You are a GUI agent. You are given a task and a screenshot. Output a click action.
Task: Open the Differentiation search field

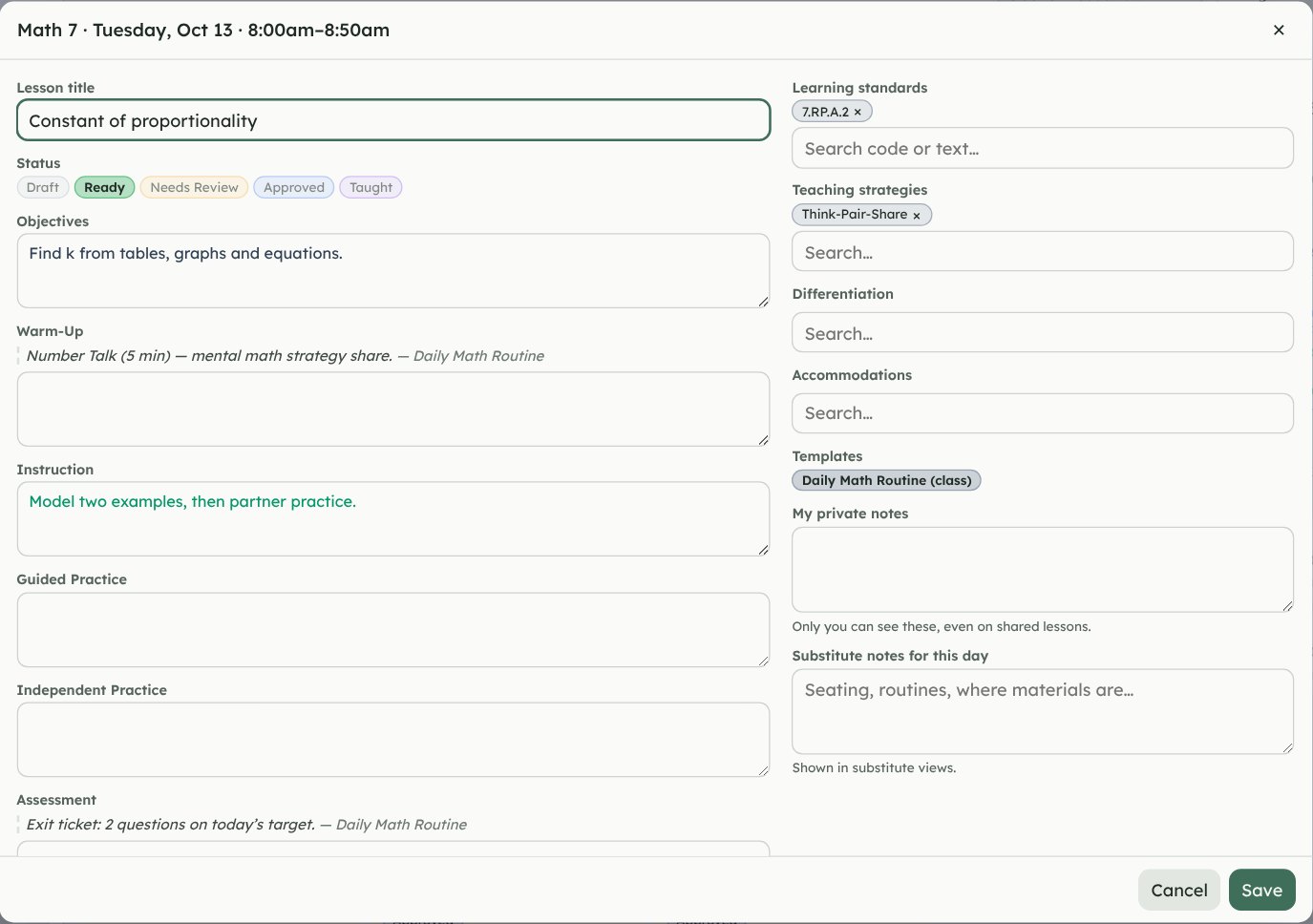(1043, 333)
